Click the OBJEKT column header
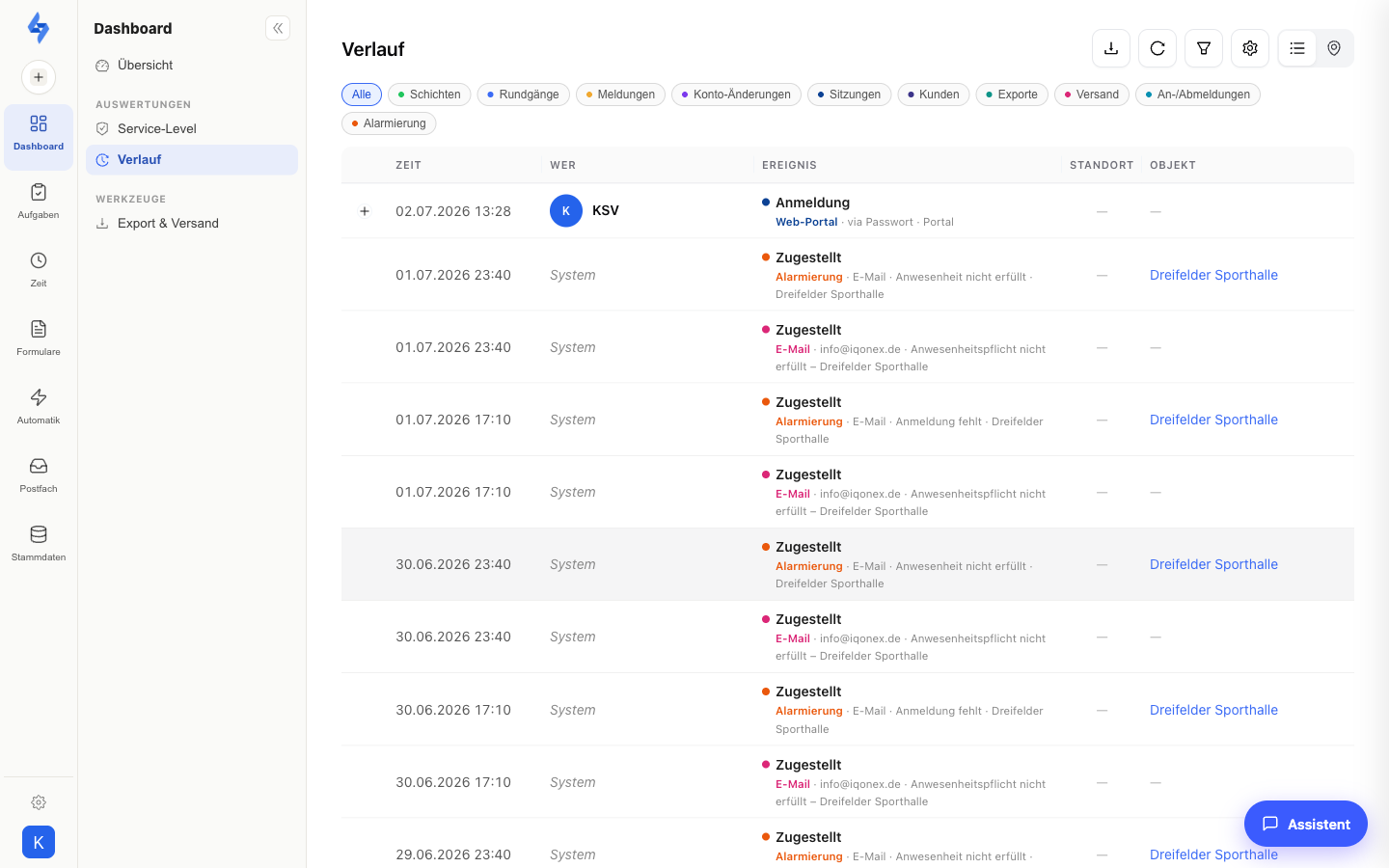This screenshot has height=868, width=1389. (1173, 165)
